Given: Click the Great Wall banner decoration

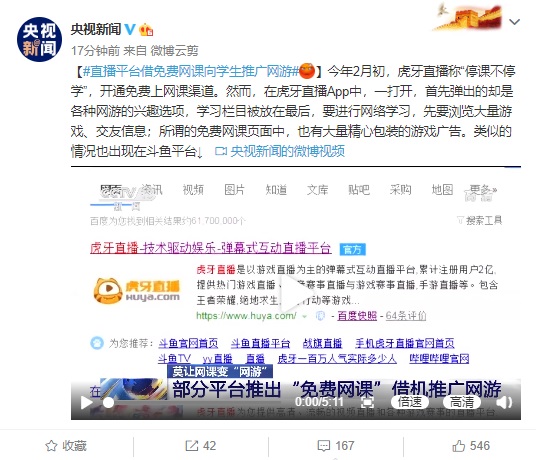Looking at the screenshot, I should (x=468, y=17).
